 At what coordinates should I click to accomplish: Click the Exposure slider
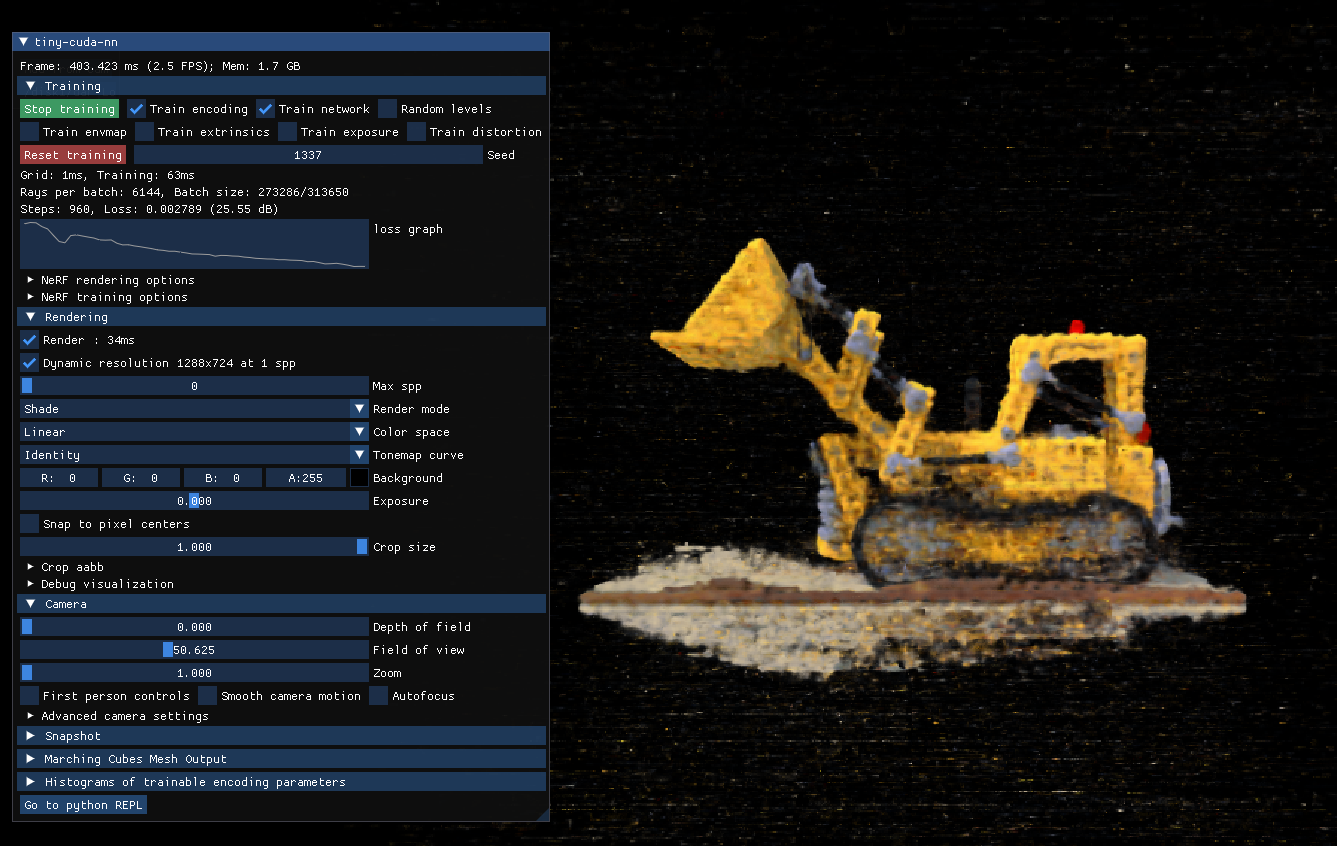(x=194, y=501)
